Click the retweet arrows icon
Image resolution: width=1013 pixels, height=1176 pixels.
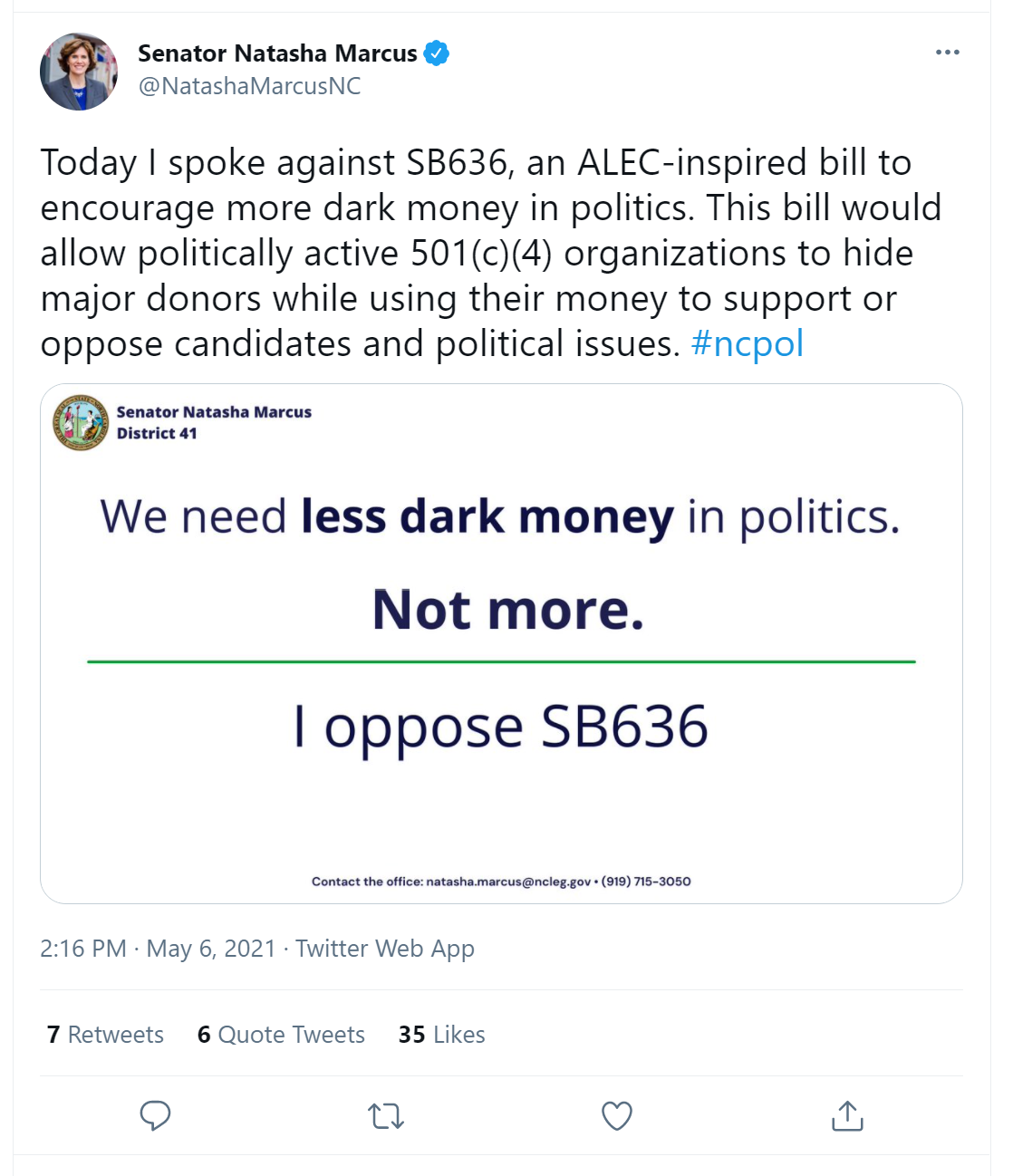(386, 1115)
